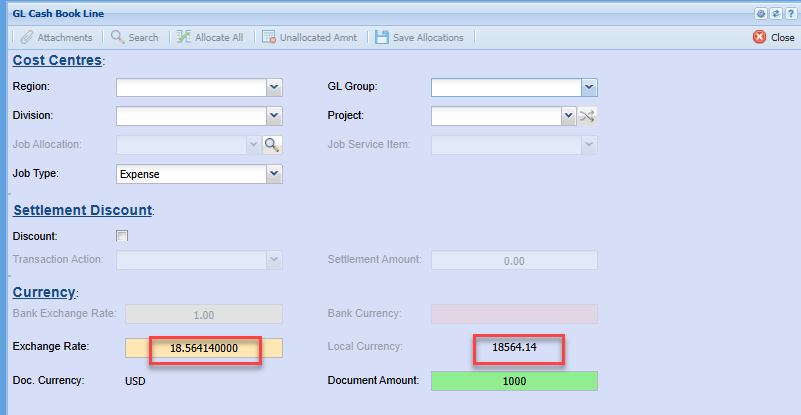
Task: Expand the Division dropdown arrow
Action: click(274, 116)
